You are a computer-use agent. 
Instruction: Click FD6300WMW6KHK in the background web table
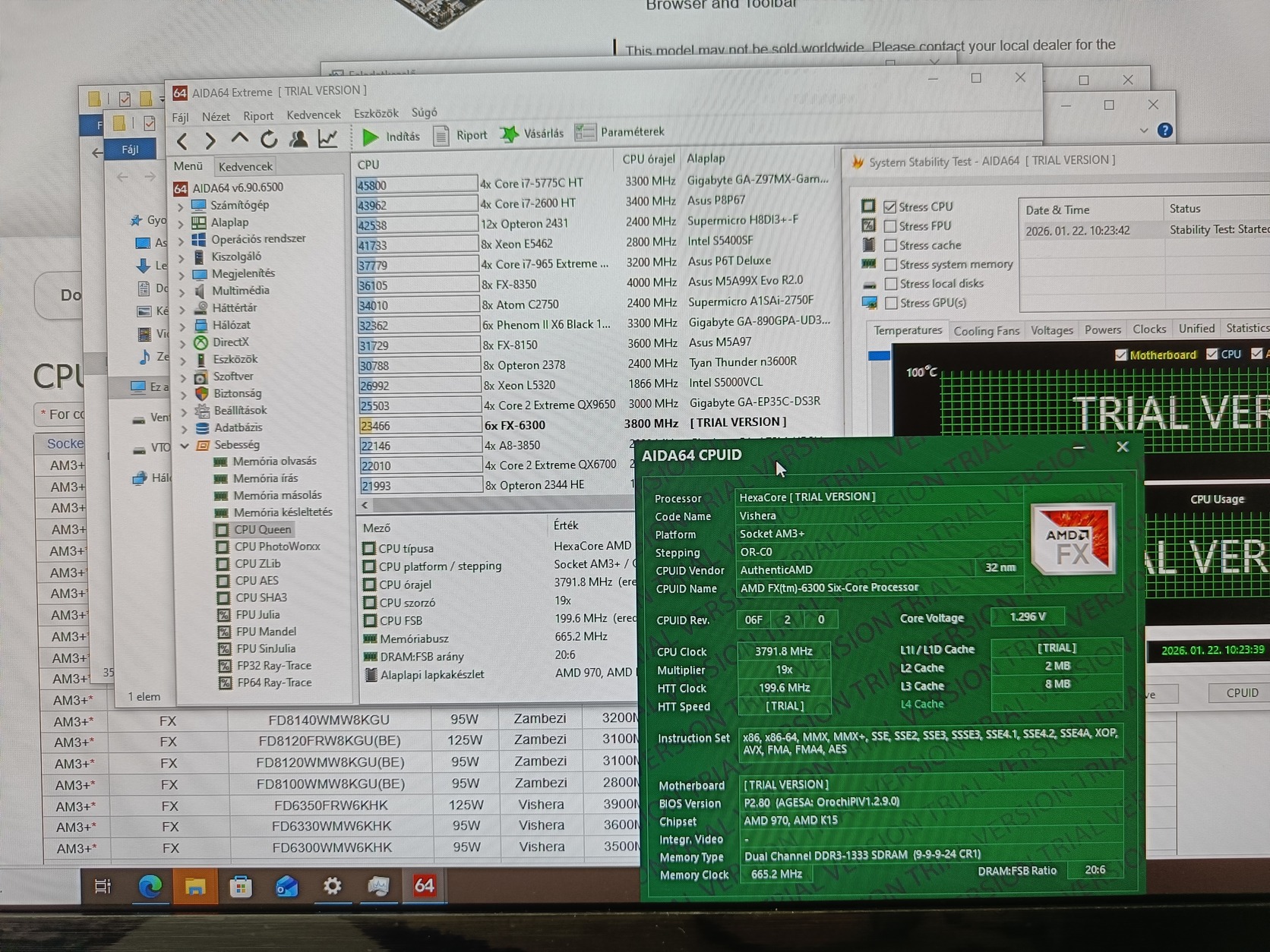tap(332, 847)
